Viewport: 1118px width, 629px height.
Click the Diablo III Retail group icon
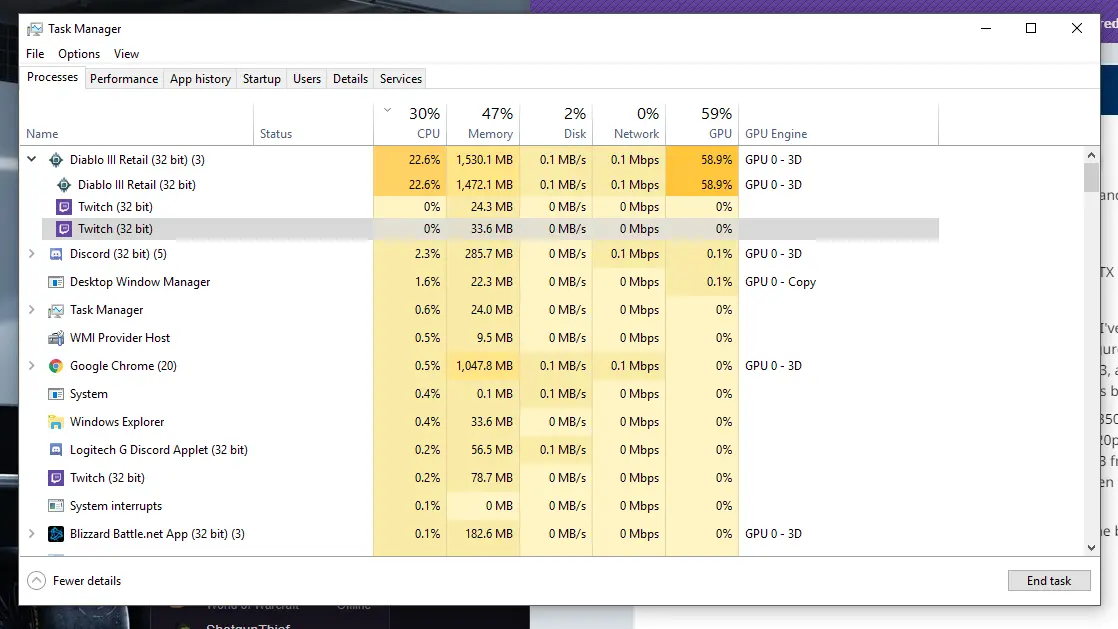[x=56, y=160]
